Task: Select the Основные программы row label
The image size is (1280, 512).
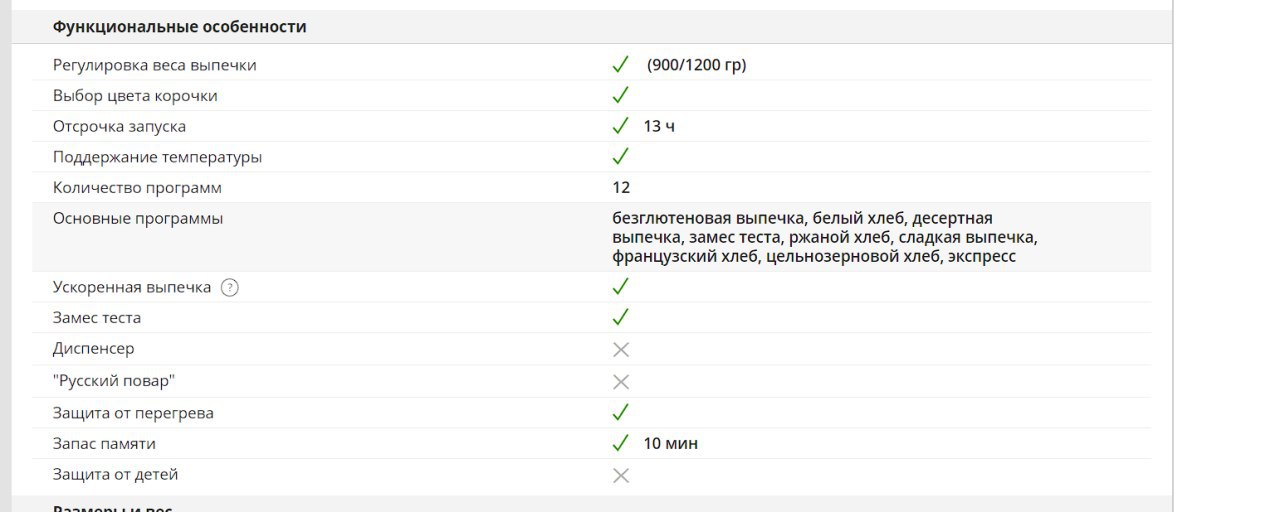Action: 138,218
